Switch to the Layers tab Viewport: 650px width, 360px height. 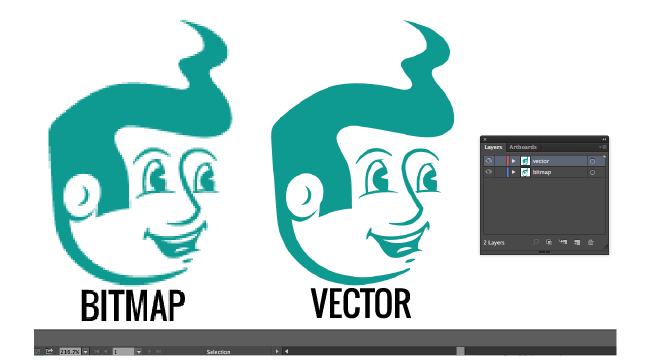point(493,147)
